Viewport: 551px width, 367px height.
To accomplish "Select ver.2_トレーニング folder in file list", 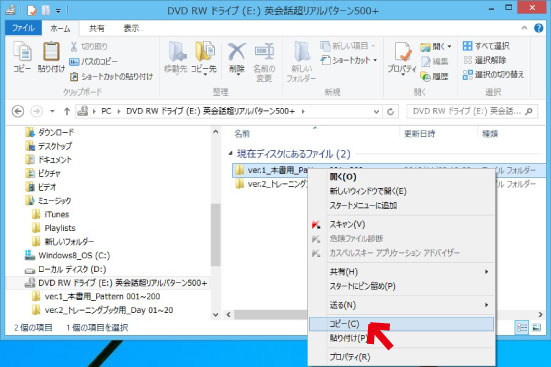I will tap(271, 184).
